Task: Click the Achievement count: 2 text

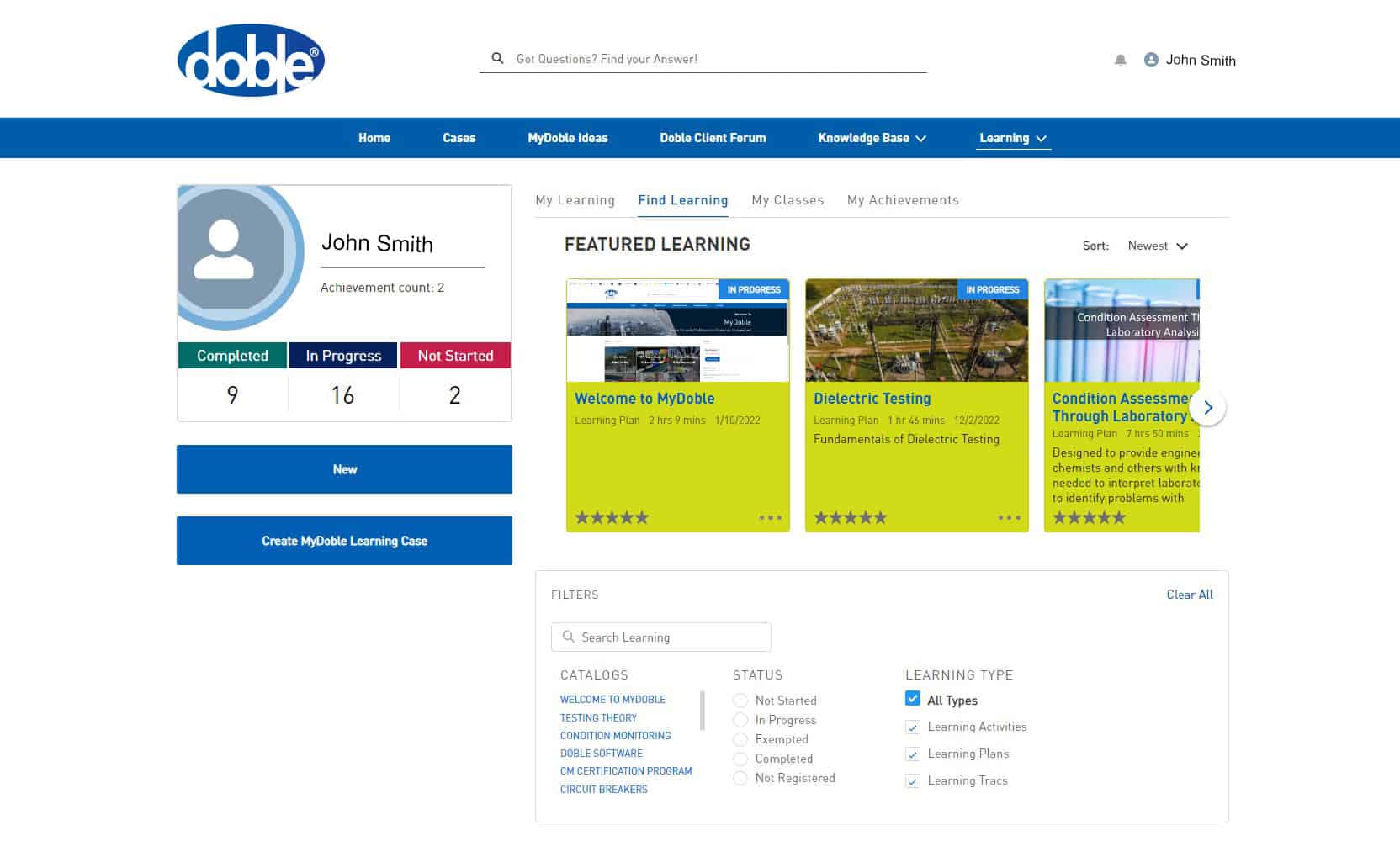Action: click(x=382, y=288)
